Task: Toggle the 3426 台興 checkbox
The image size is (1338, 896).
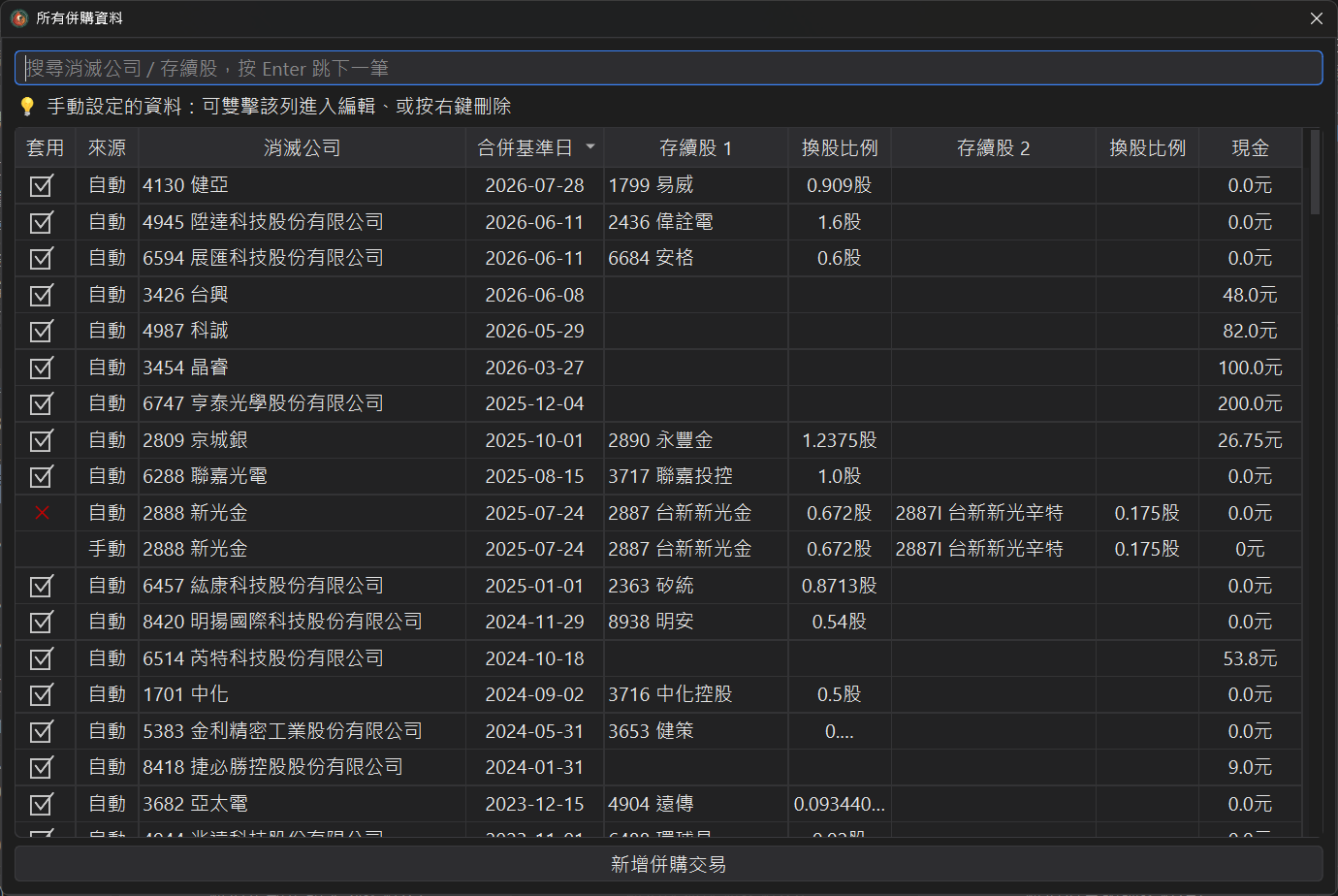Action: [x=41, y=295]
